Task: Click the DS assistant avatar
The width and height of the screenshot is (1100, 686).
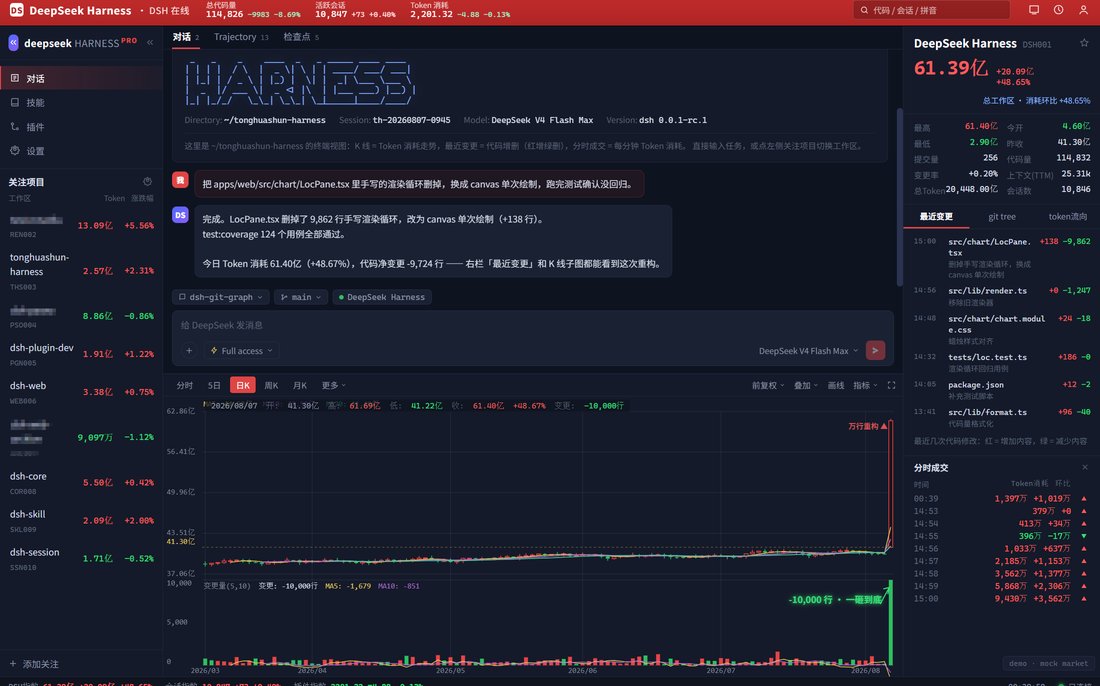Action: [180, 215]
